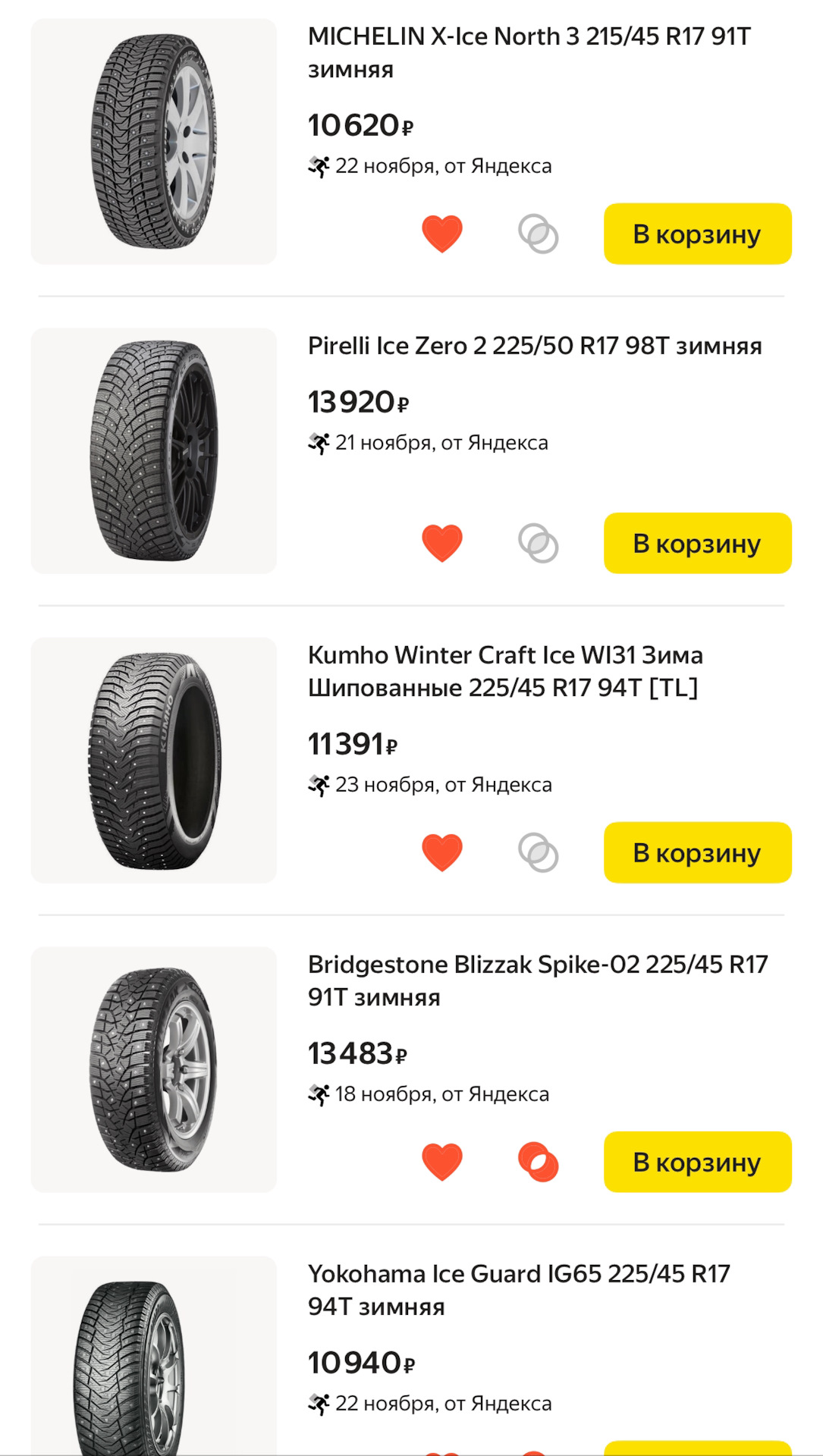
Task: View the Pirelli Ice Zero 2 tire photo
Action: coord(154,451)
